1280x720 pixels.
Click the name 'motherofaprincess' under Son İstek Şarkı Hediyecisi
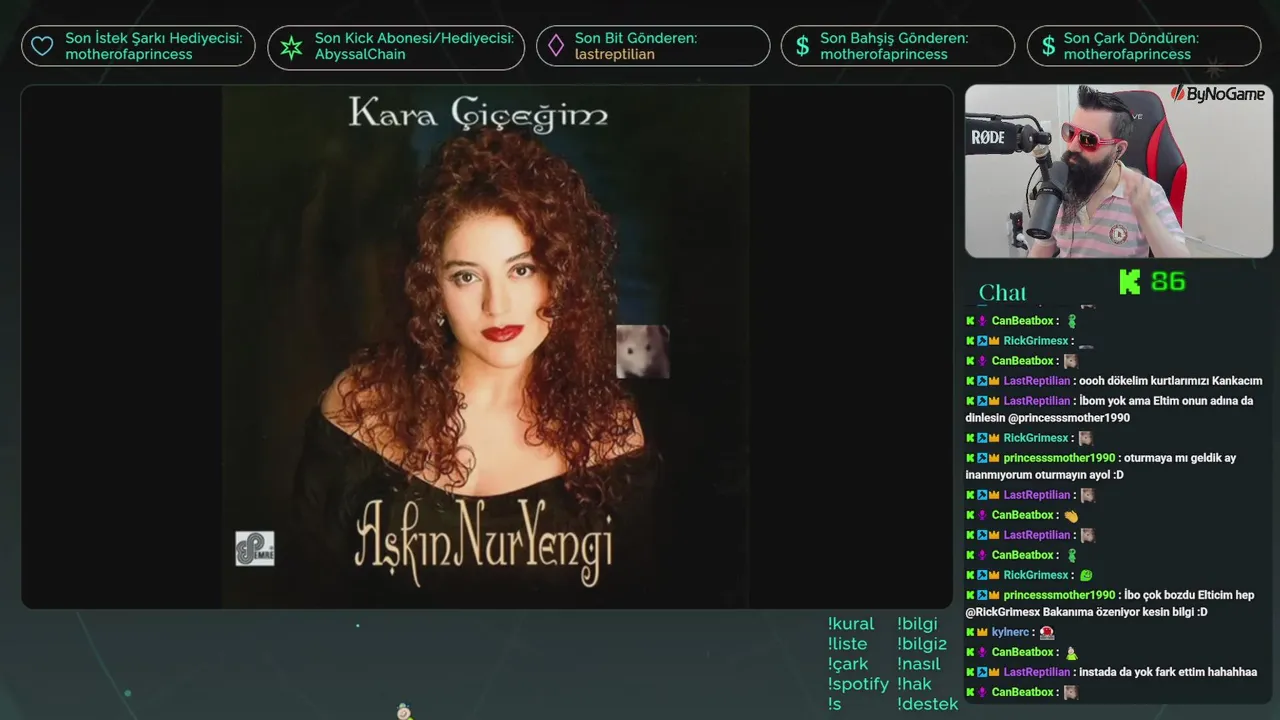(129, 54)
